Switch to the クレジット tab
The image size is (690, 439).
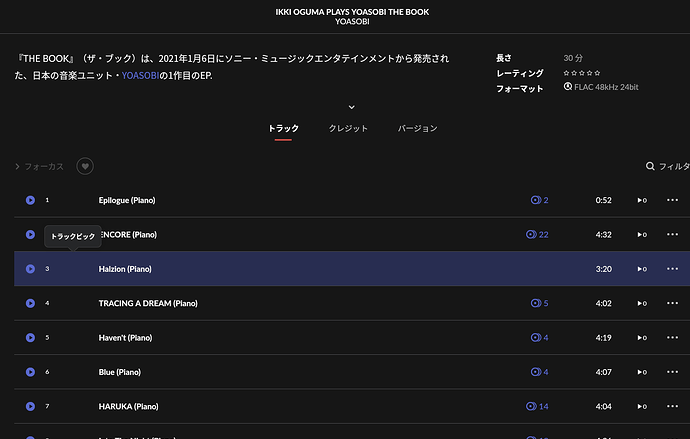(348, 128)
